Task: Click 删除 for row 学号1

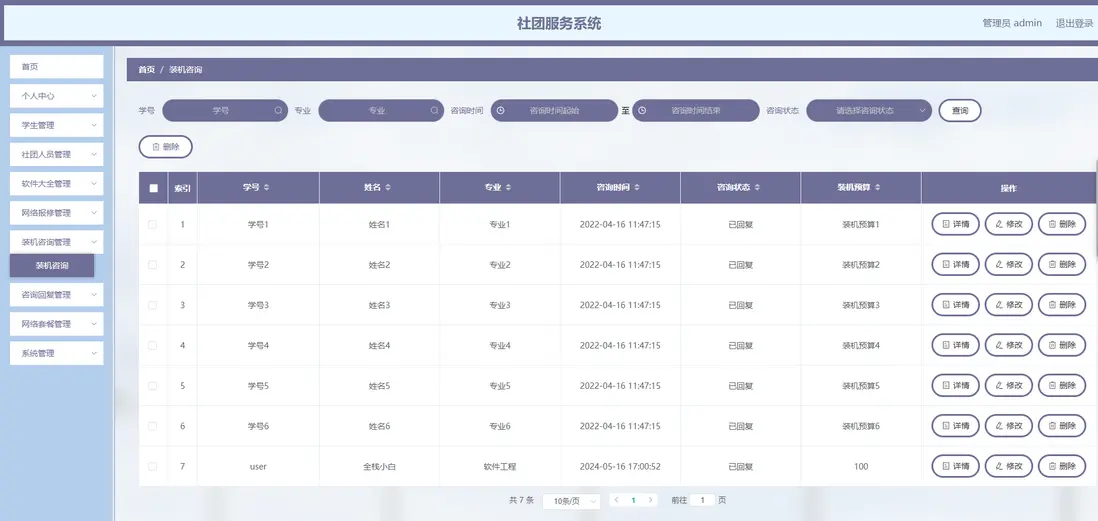Action: [1062, 224]
